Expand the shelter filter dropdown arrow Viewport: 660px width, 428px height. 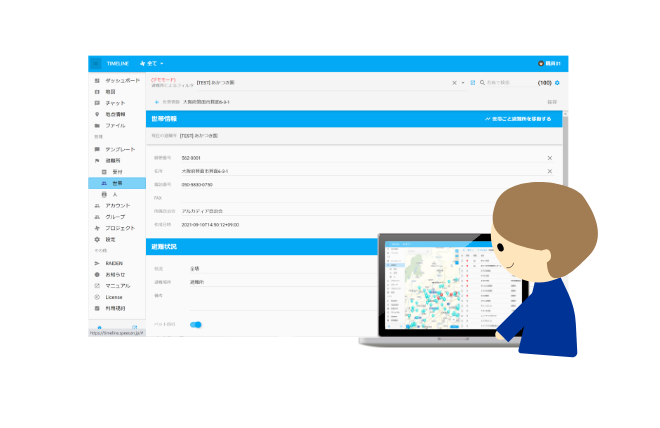(463, 83)
